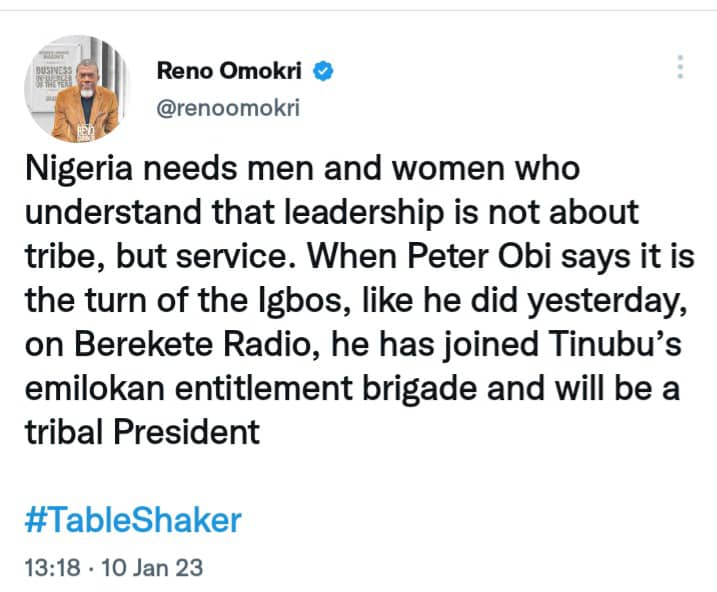Click the word leadership in the tweet
The height and width of the screenshot is (592, 717).
[364, 213]
